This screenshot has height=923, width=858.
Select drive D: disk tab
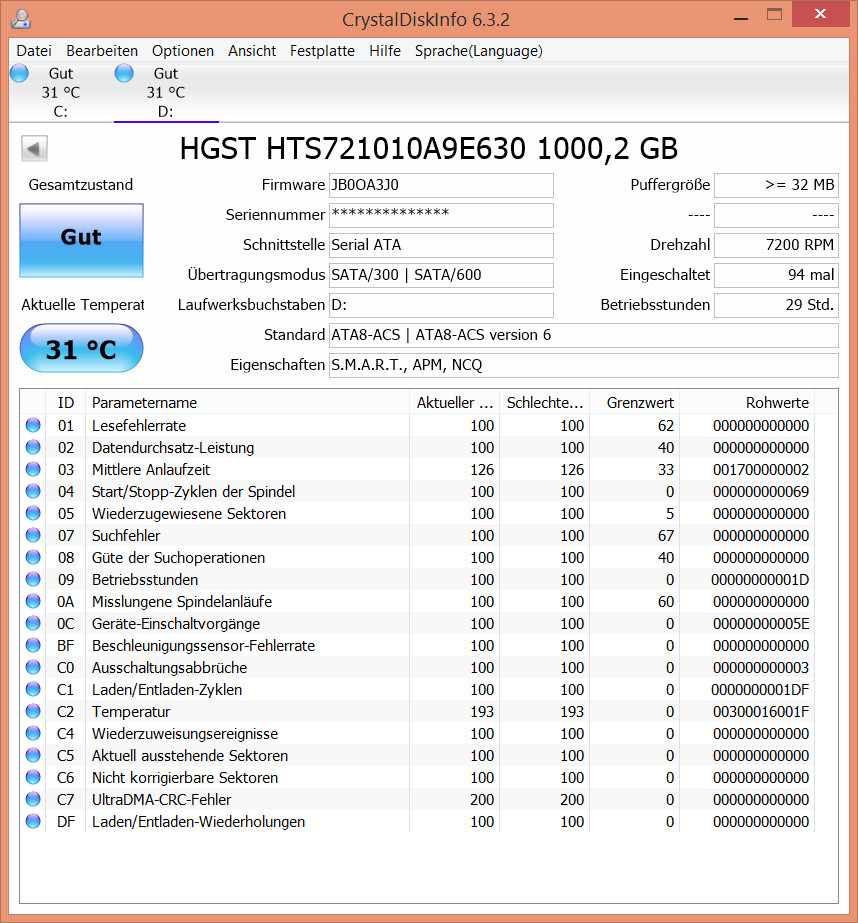click(166, 92)
